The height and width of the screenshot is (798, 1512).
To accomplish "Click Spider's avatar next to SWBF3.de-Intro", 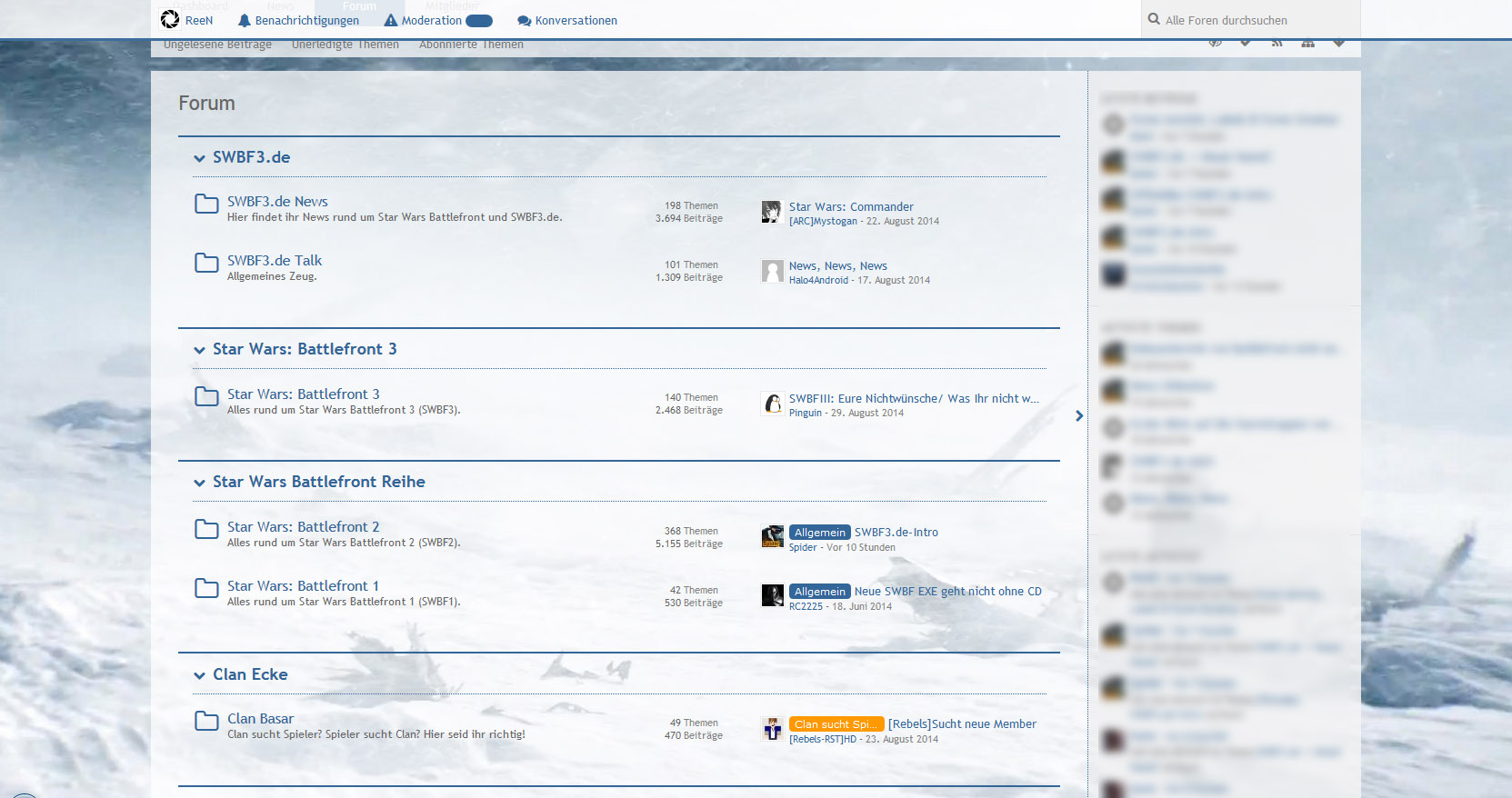I will (x=772, y=537).
